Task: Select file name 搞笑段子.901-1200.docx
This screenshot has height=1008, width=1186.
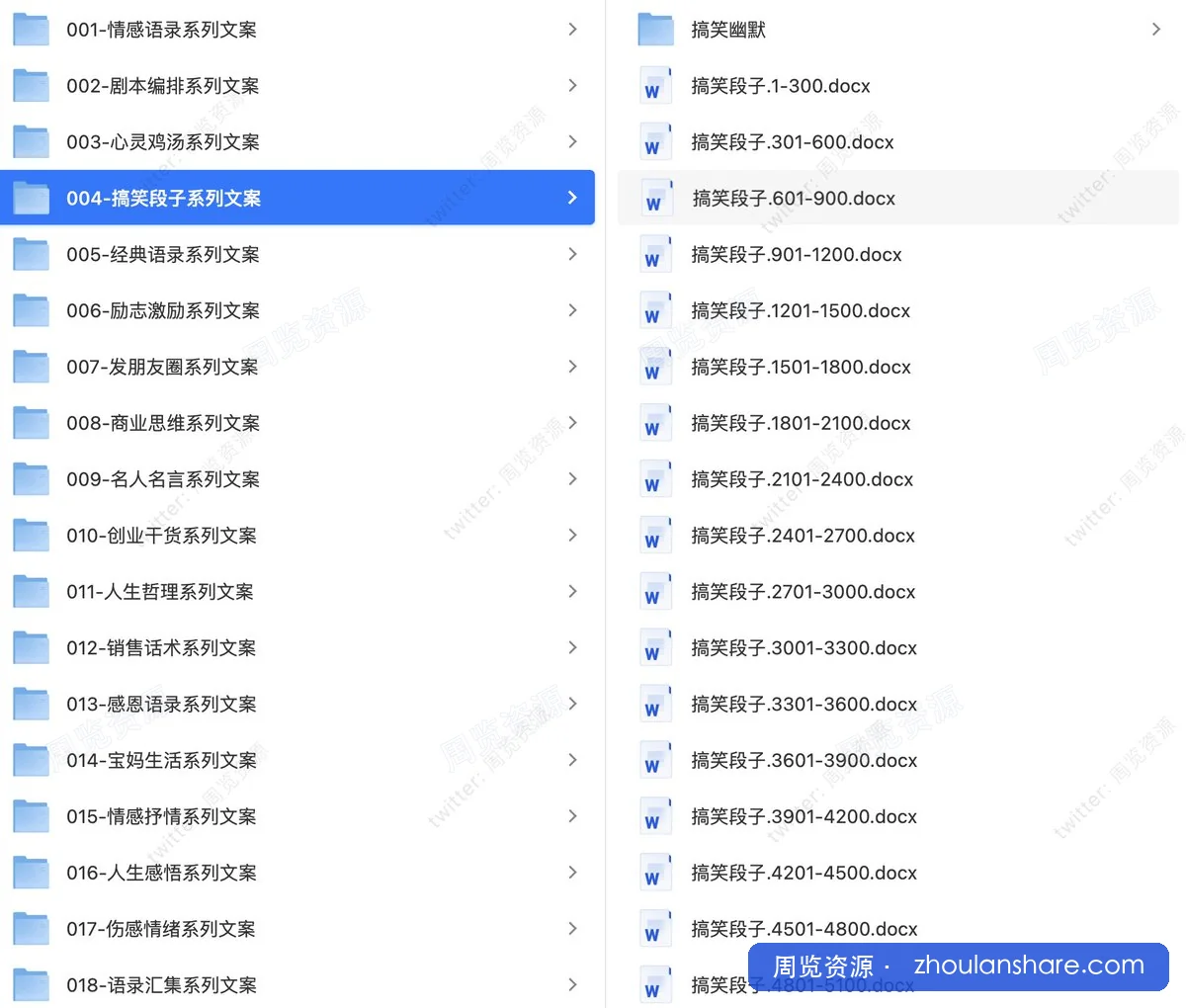Action: (x=797, y=255)
